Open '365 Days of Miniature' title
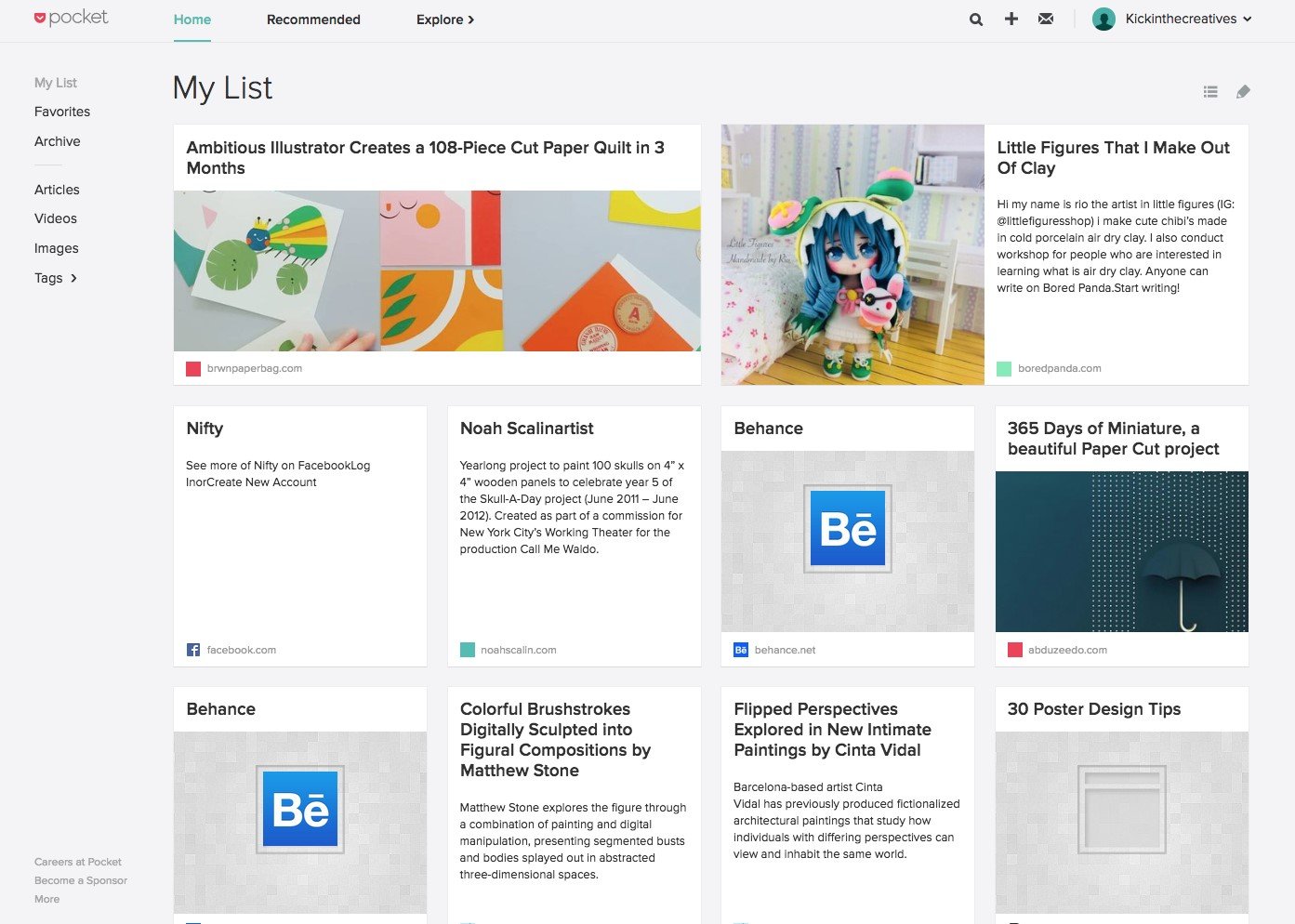This screenshot has height=924, width=1295. [1113, 439]
